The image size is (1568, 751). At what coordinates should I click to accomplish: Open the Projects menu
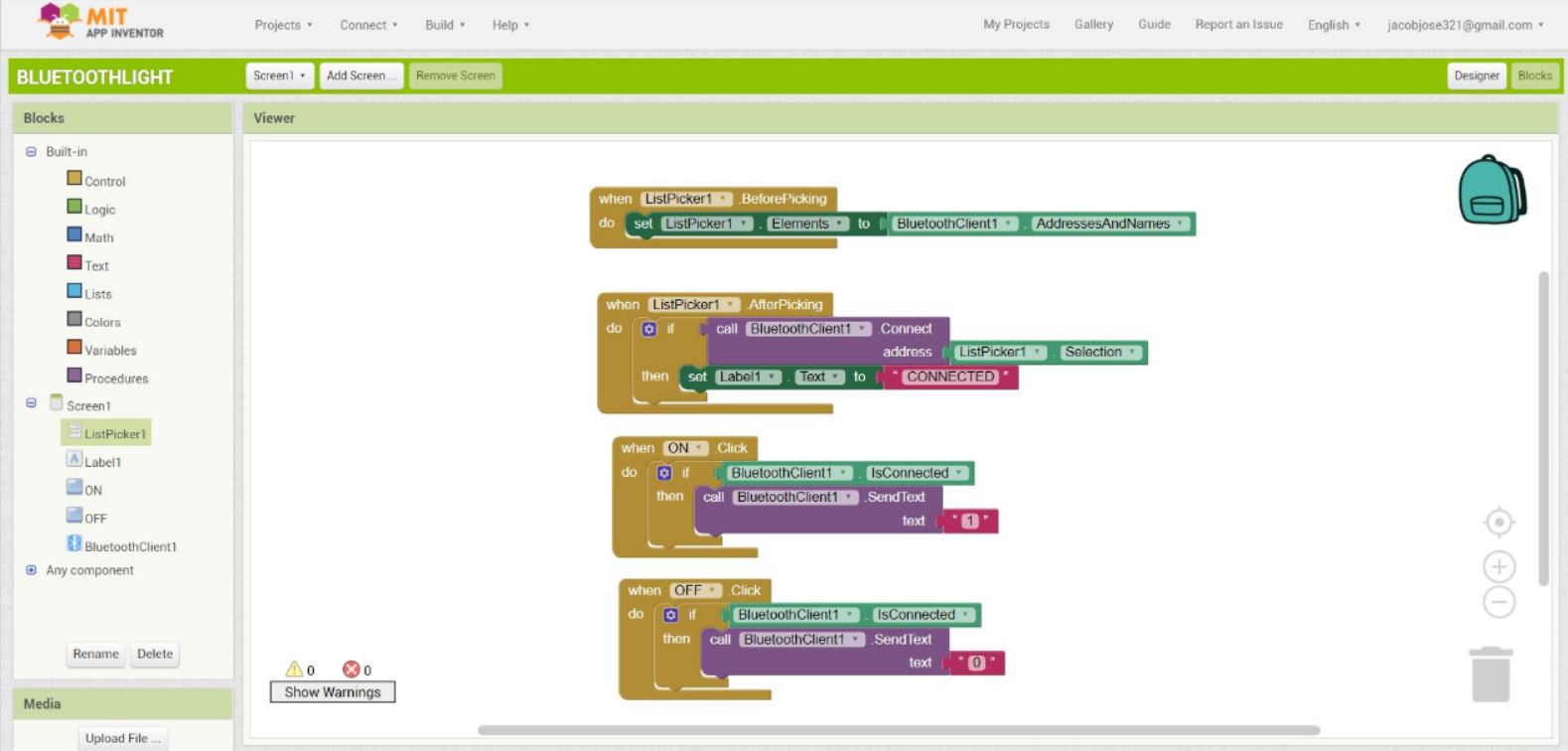283,25
